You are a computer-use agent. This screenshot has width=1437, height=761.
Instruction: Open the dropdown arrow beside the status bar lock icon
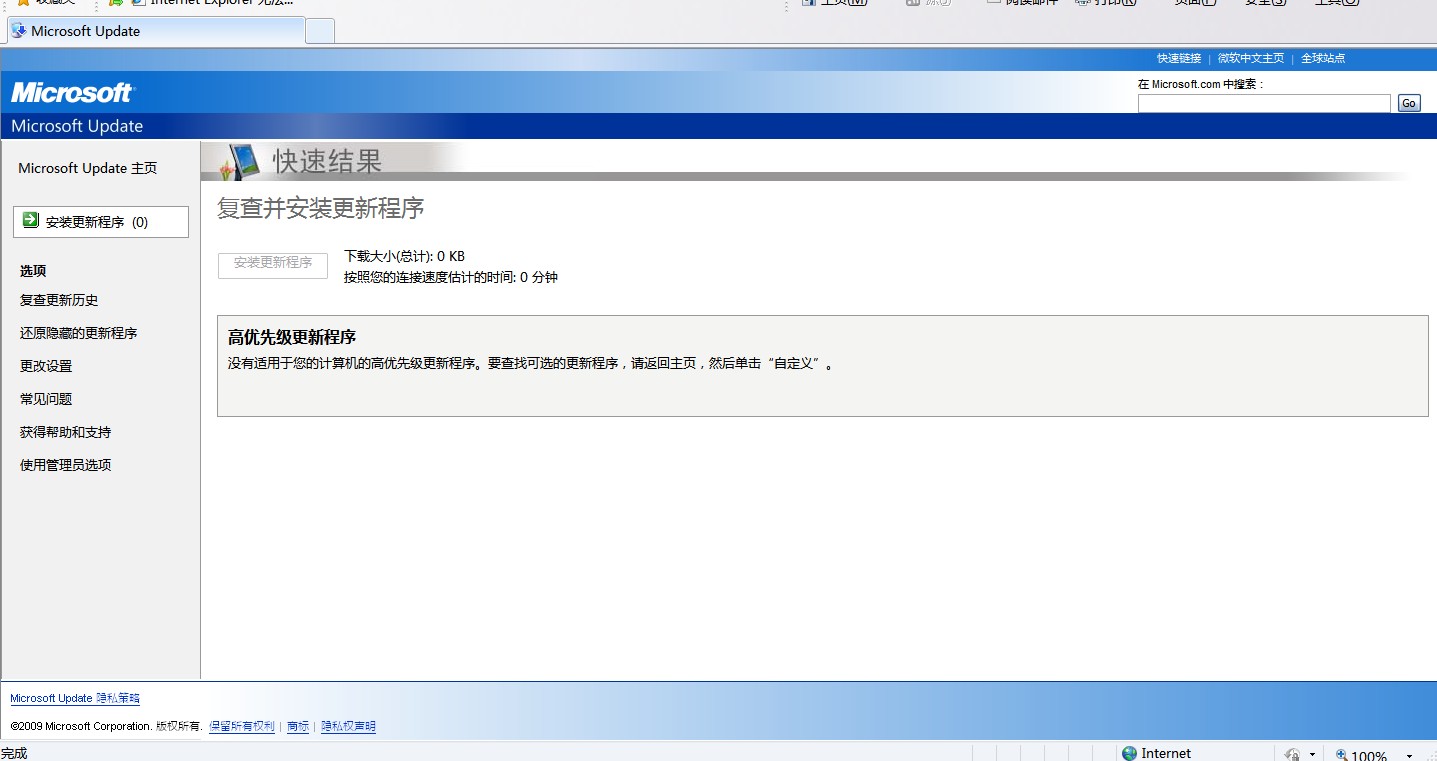pyautogui.click(x=1310, y=756)
